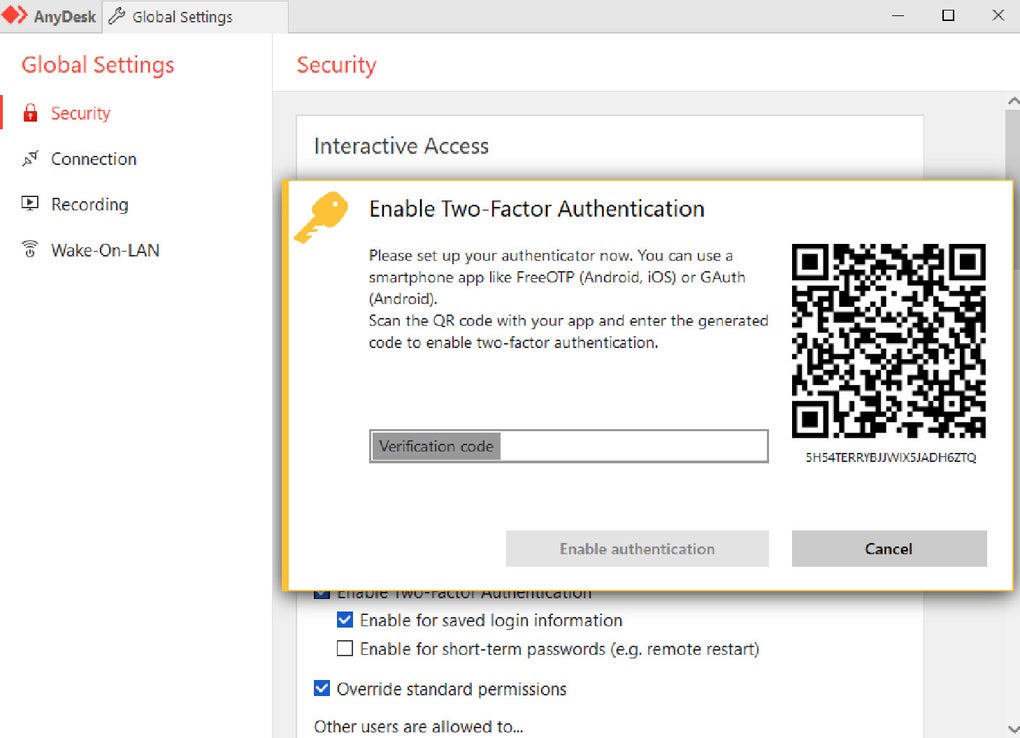
Task: Open the Connection settings section
Action: point(93,159)
